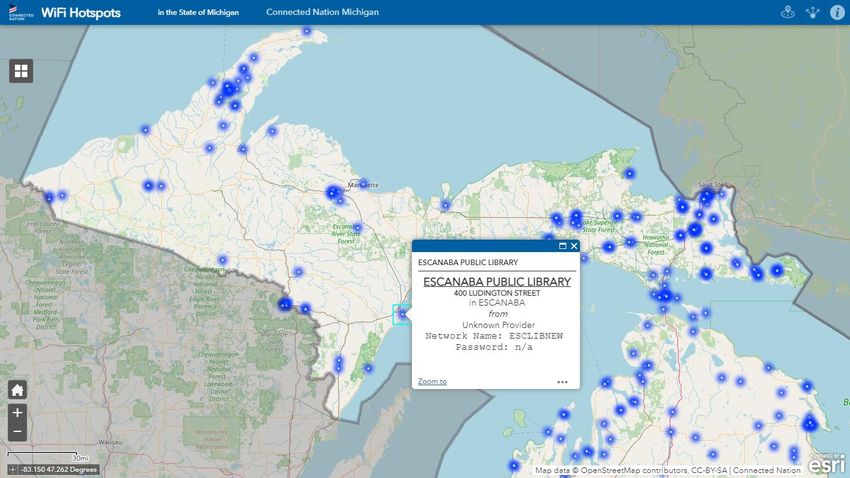850x478 pixels.
Task: Open the near-me location pin tool
Action: pyautogui.click(x=788, y=13)
